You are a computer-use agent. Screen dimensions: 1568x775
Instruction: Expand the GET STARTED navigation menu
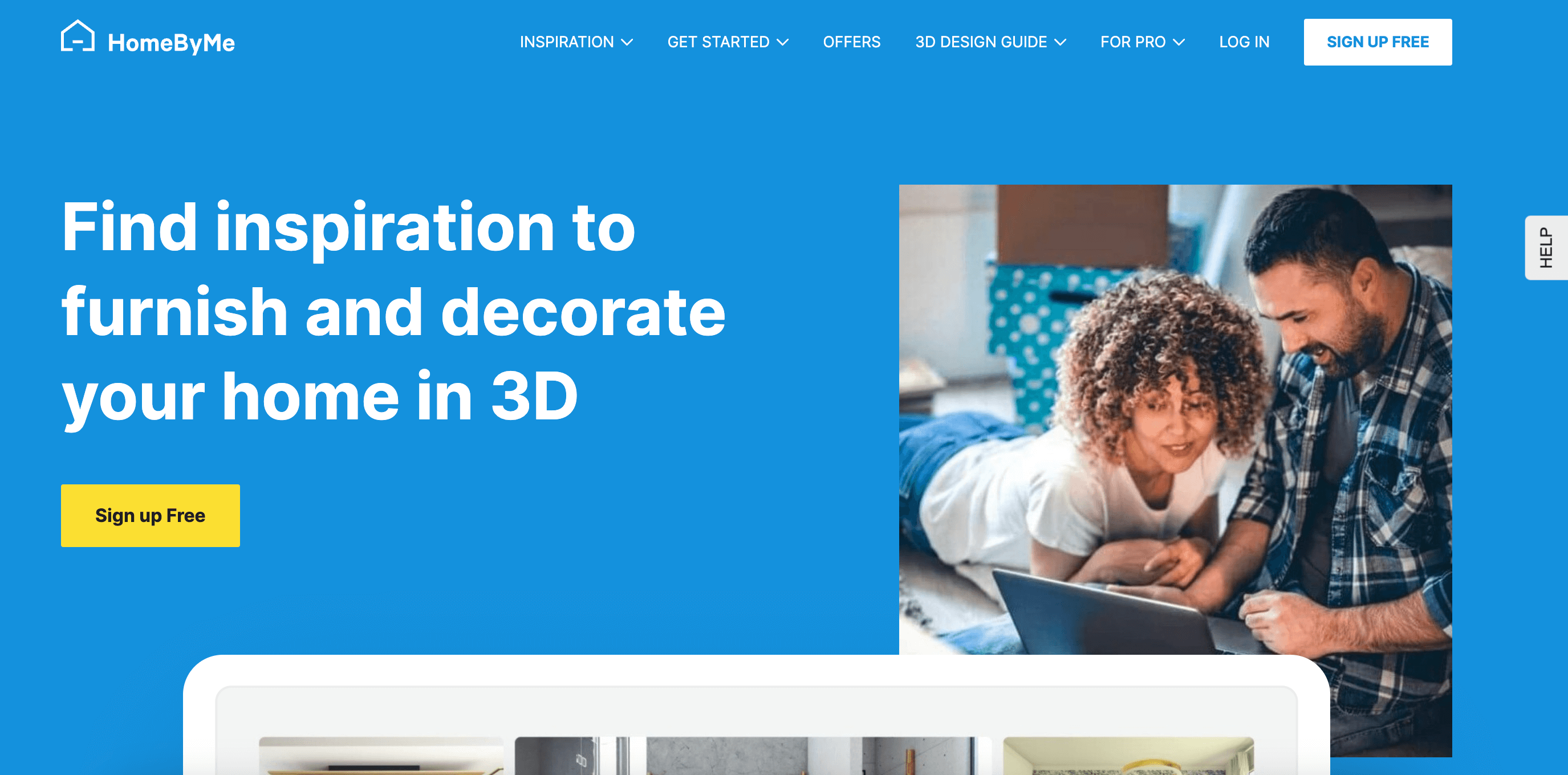click(728, 42)
